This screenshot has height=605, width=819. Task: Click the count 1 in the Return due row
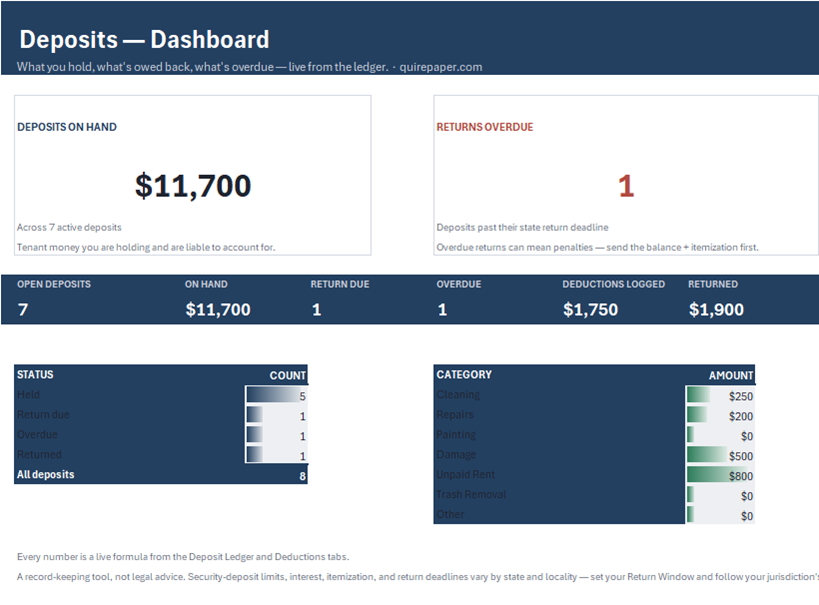click(x=302, y=416)
